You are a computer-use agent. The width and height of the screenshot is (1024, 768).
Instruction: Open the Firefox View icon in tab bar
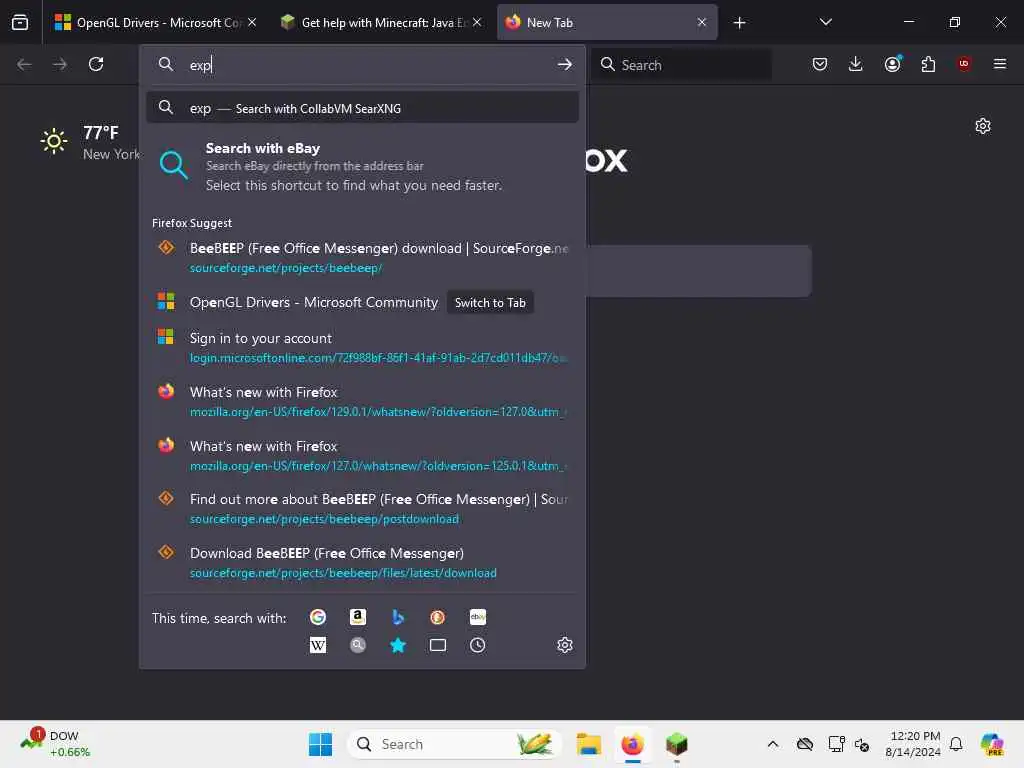tap(20, 23)
